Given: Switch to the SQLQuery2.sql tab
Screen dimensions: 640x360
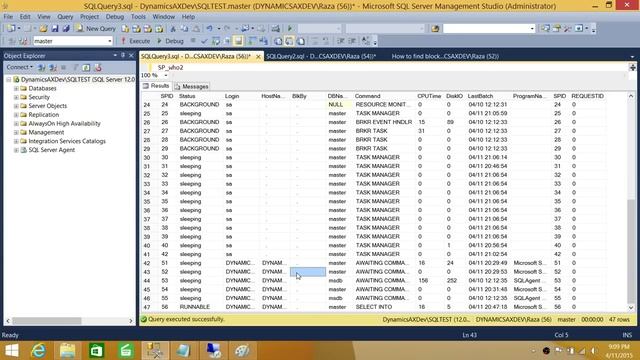Looking at the screenshot, I should tap(321, 56).
